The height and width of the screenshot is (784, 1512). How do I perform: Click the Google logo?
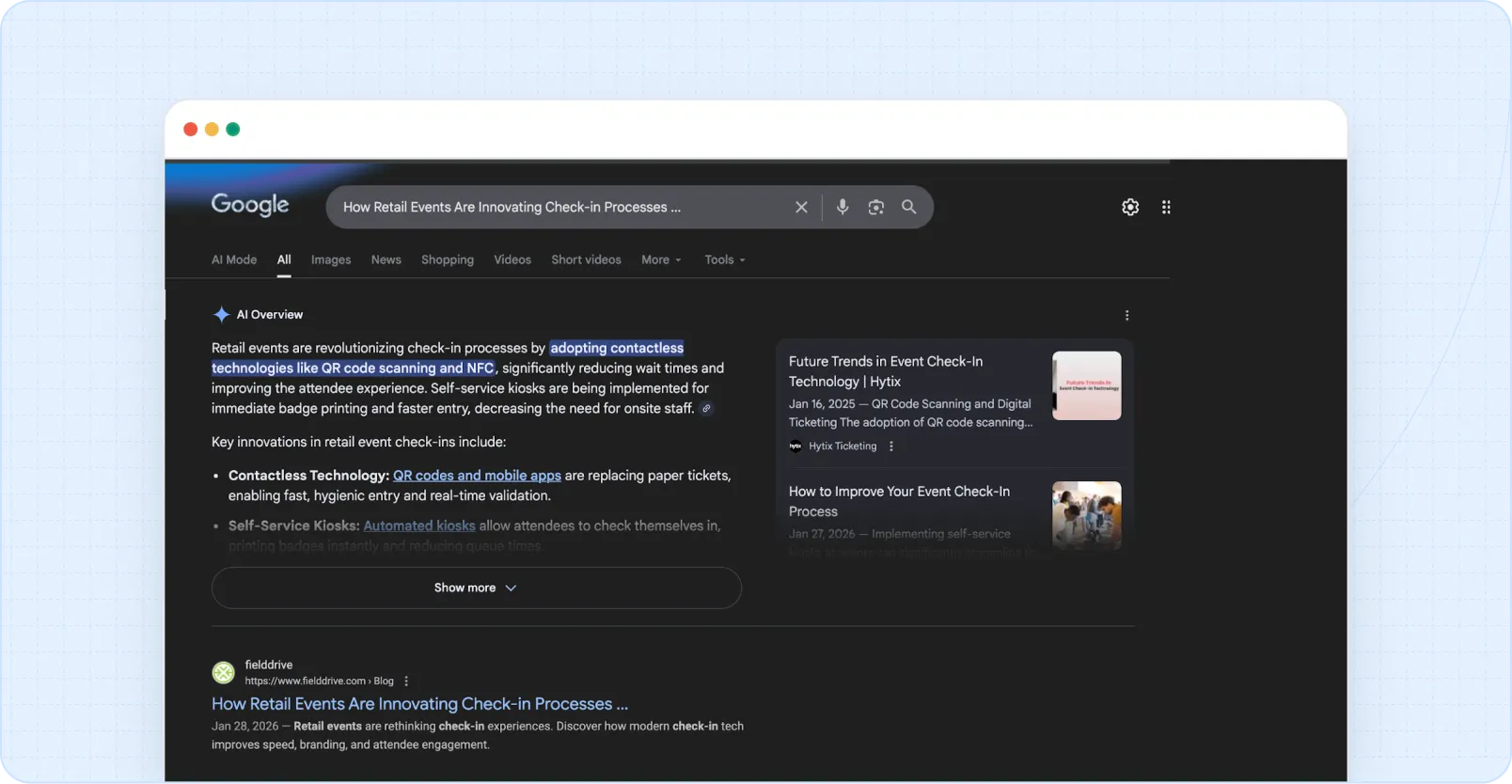coord(250,205)
